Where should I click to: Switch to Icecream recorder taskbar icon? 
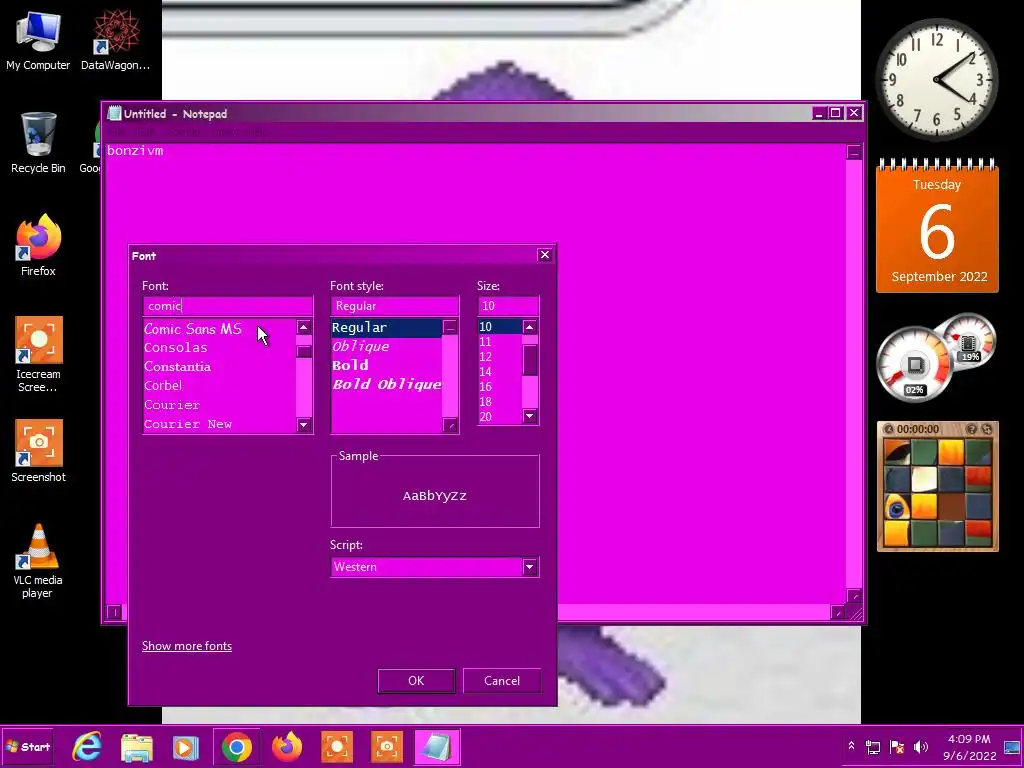337,747
